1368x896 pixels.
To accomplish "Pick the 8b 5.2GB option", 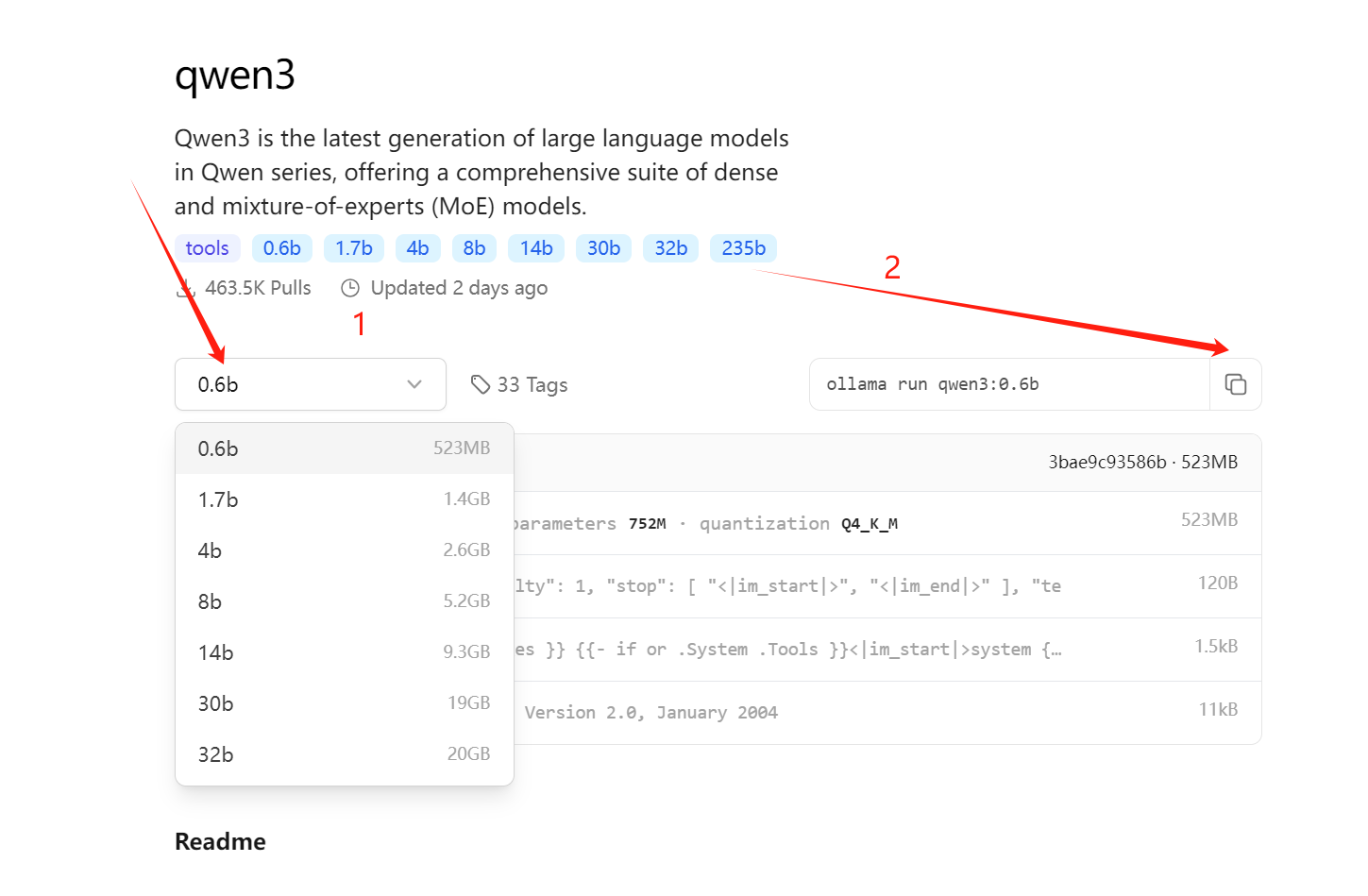I will [345, 601].
